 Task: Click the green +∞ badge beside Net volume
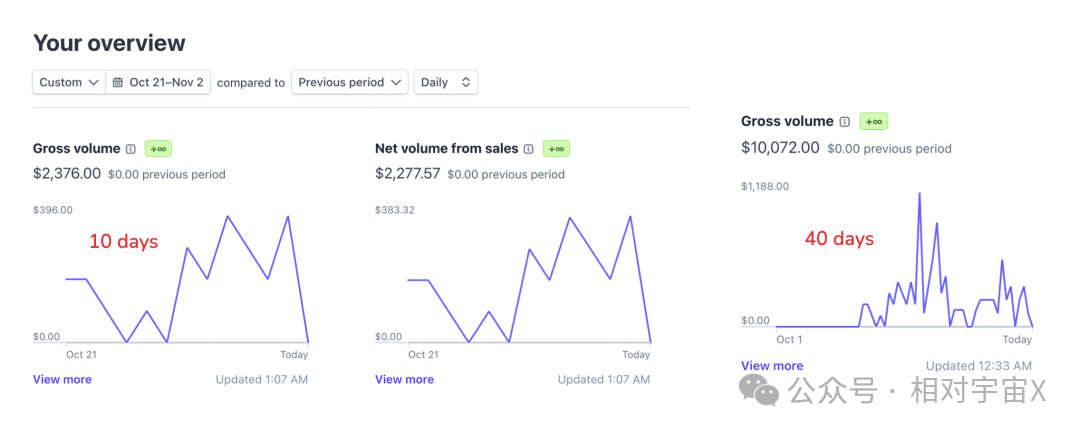[x=556, y=149]
